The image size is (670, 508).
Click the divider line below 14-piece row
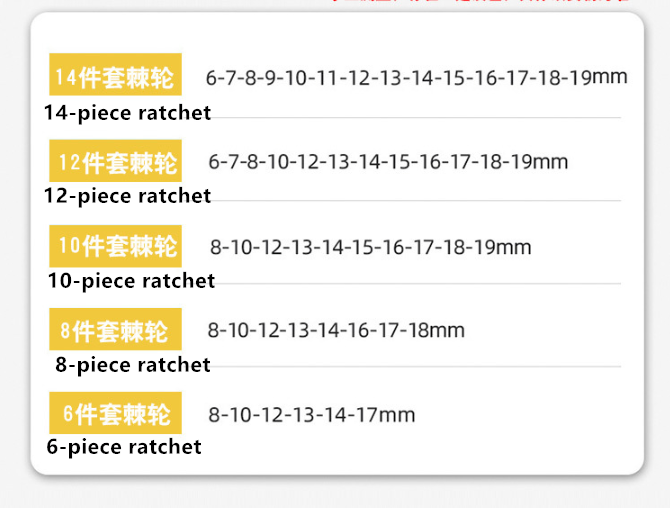point(416,117)
